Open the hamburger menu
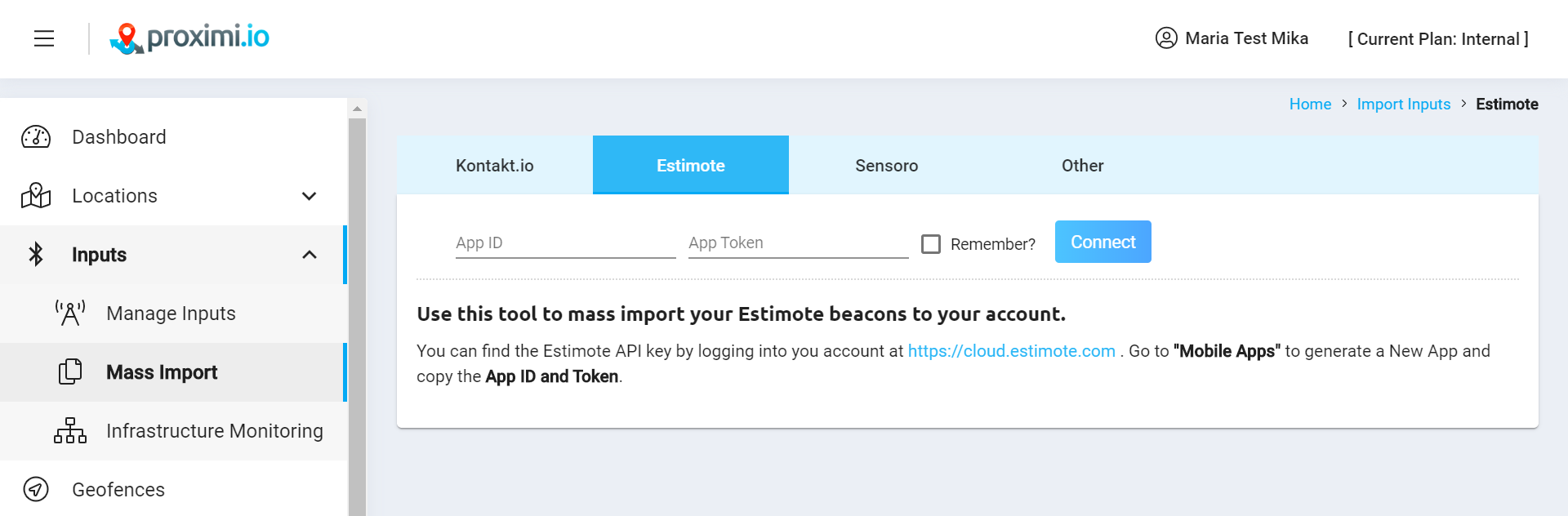This screenshot has width=1568, height=516. (44, 38)
